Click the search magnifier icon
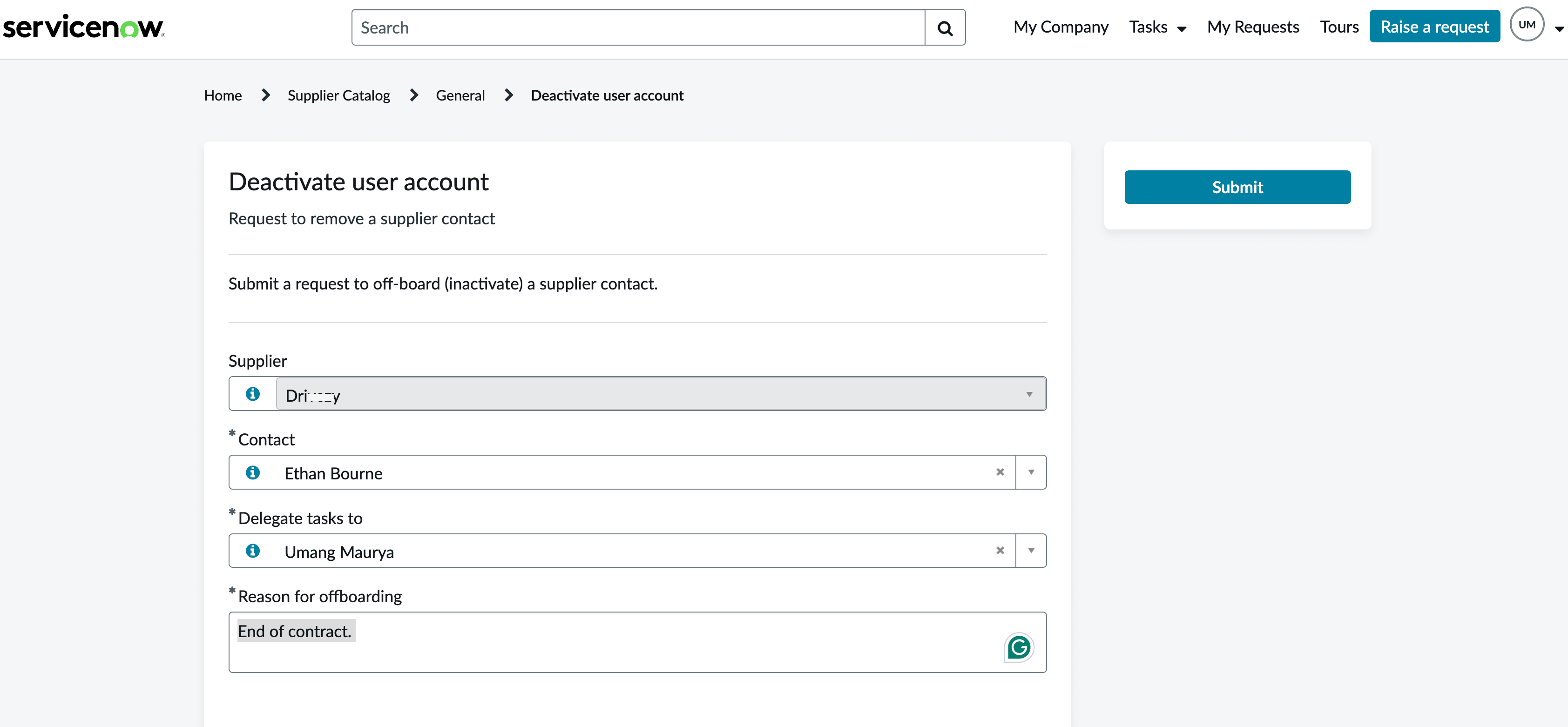 coord(945,28)
